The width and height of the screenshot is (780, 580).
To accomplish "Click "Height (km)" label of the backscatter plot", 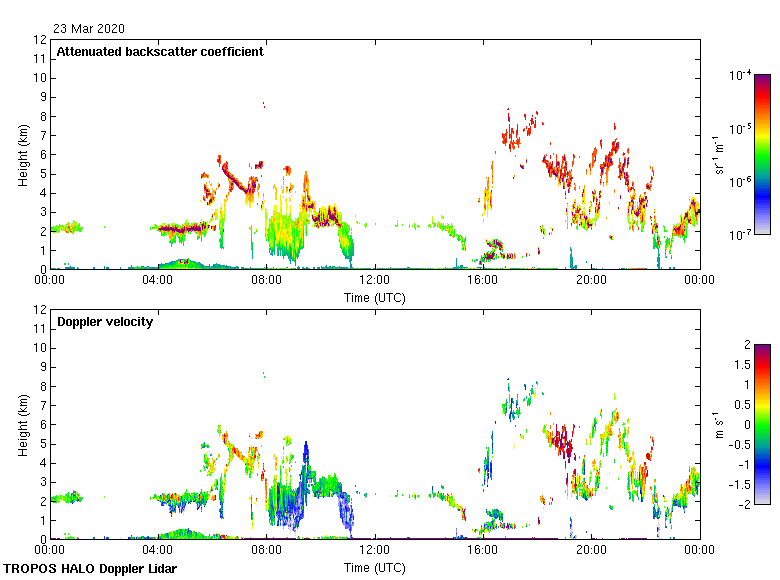I will click(x=22, y=154).
